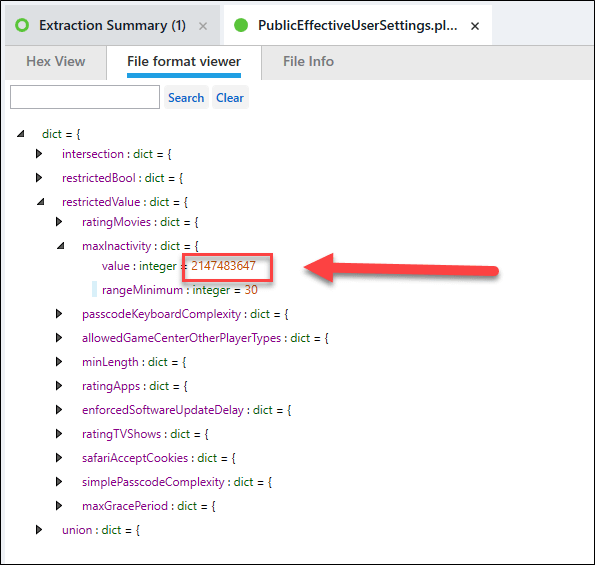Expand the intersection dict node
Viewport: 595px width, 565px height.
tap(39, 154)
